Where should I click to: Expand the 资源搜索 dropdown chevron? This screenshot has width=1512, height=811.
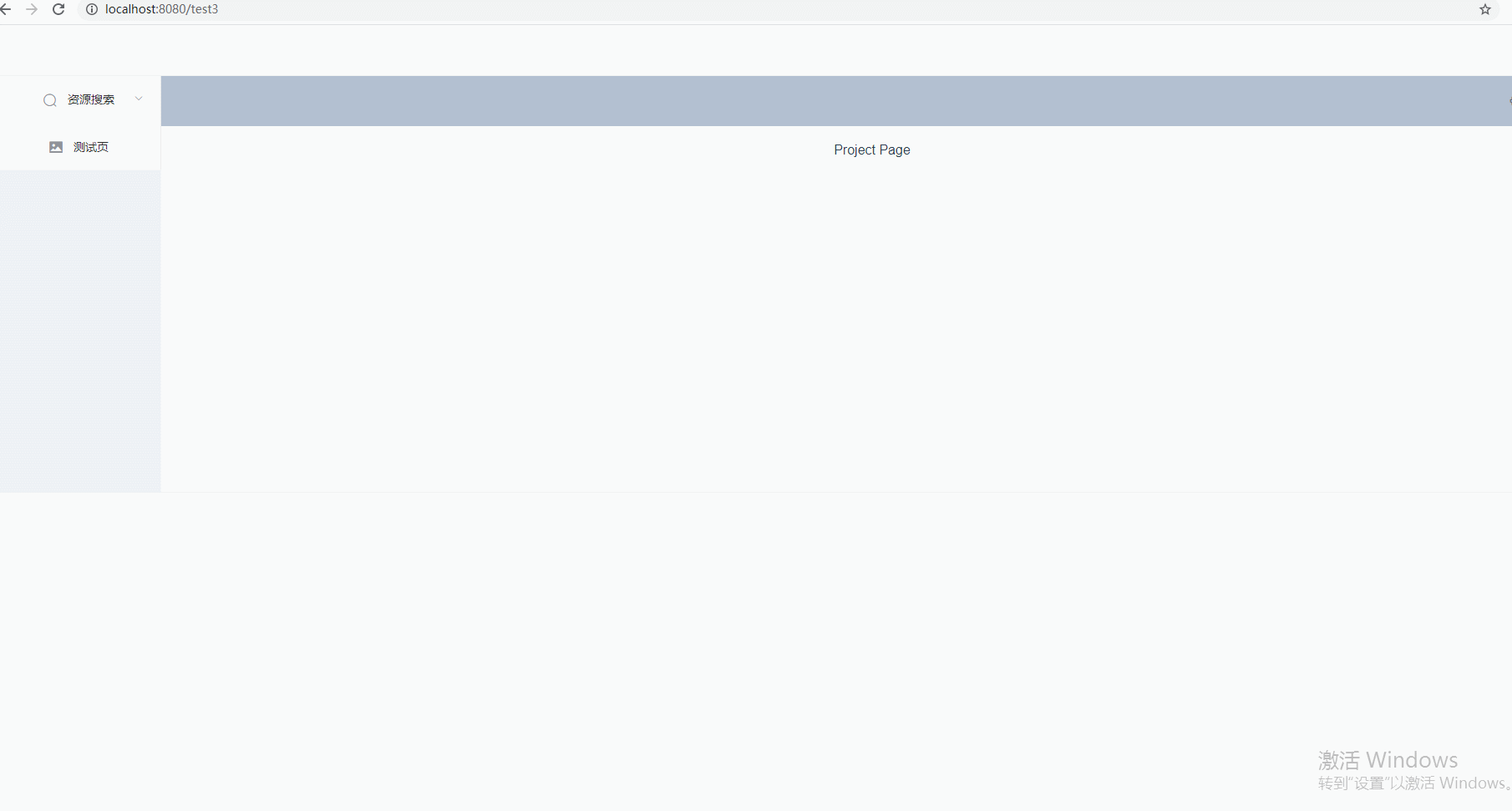coord(138,99)
